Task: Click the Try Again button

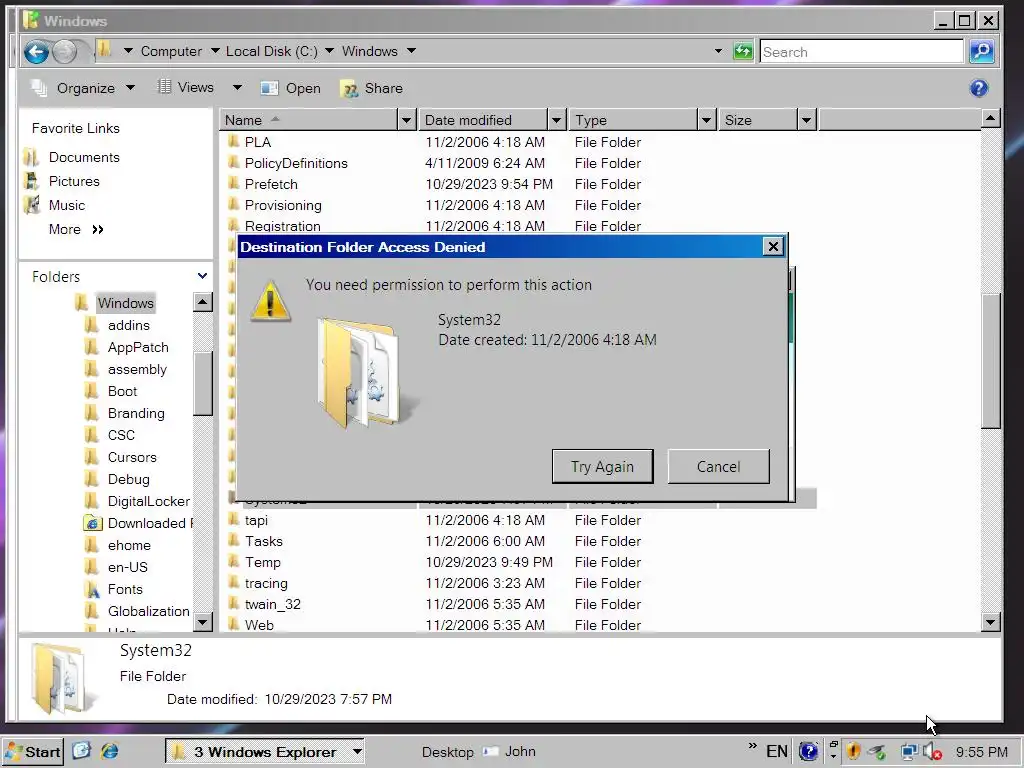Action: (602, 466)
